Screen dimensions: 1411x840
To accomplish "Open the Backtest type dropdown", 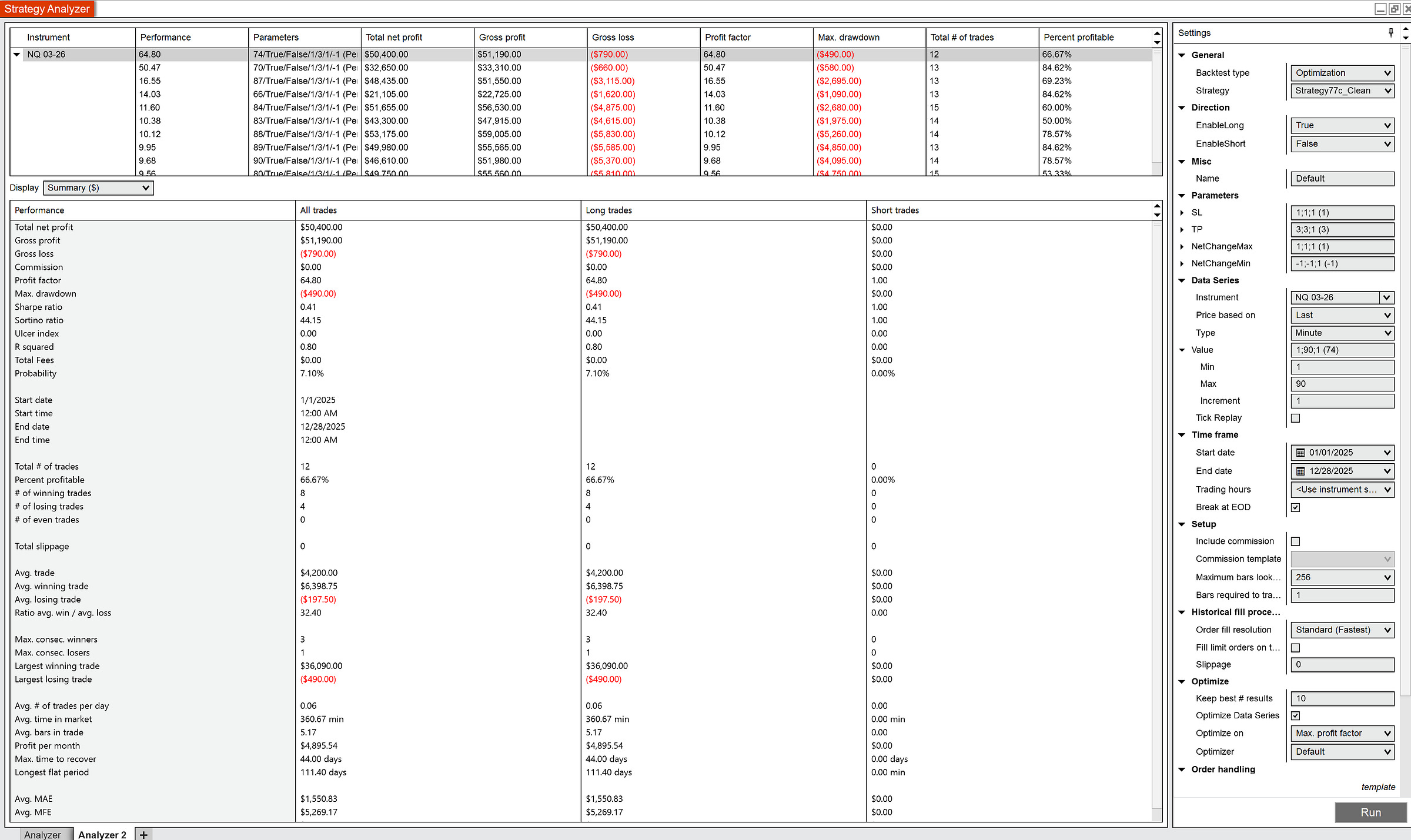I will (1342, 73).
